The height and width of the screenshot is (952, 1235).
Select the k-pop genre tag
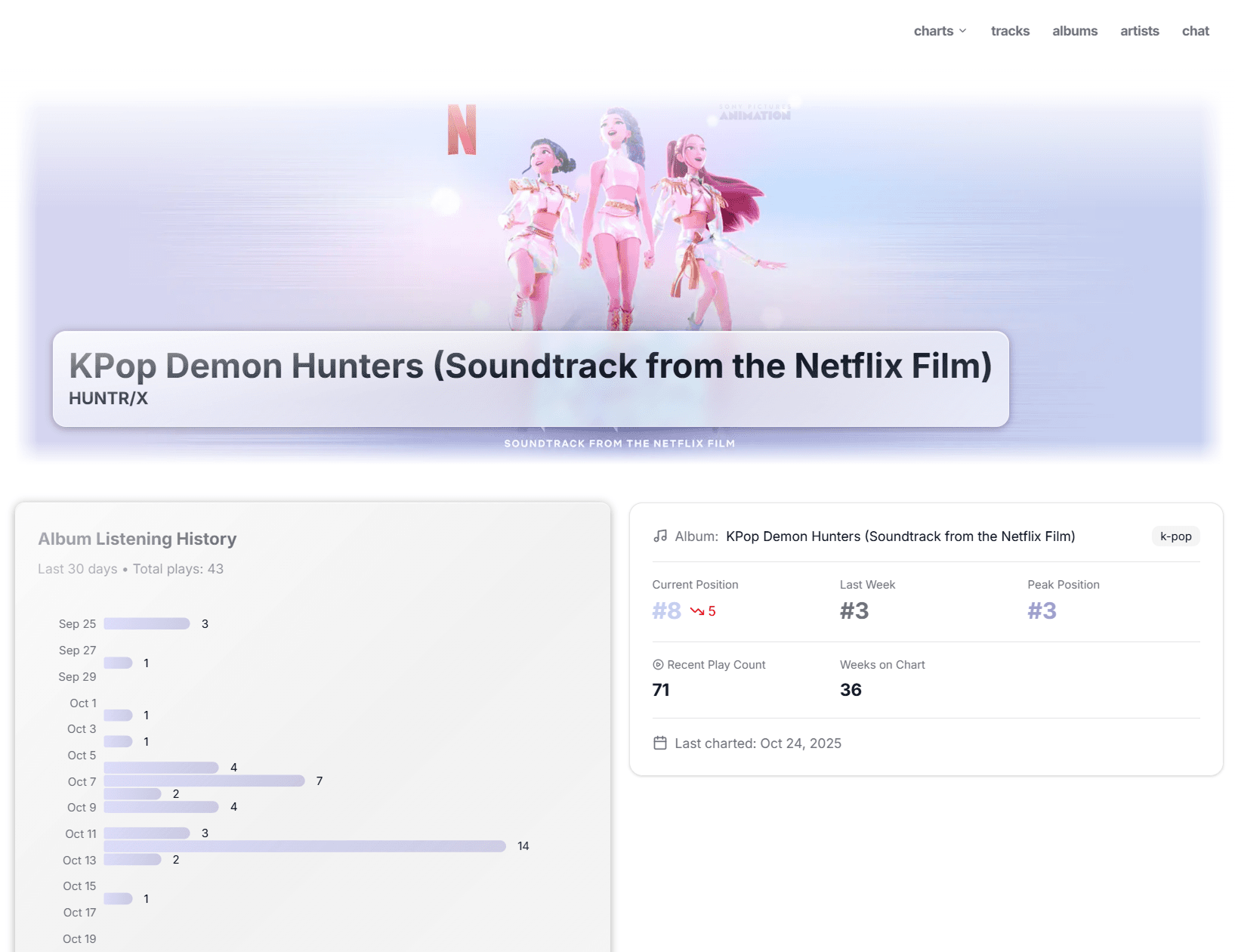click(x=1175, y=536)
